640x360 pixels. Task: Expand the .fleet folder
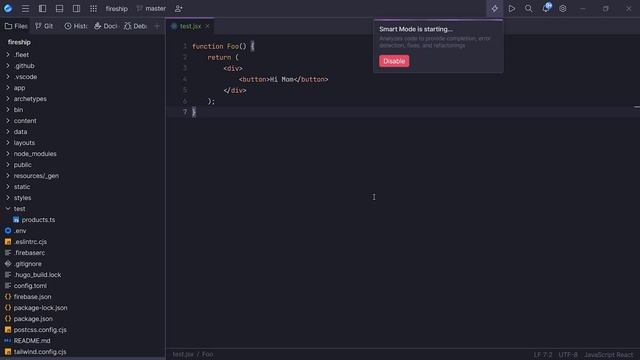[8, 55]
